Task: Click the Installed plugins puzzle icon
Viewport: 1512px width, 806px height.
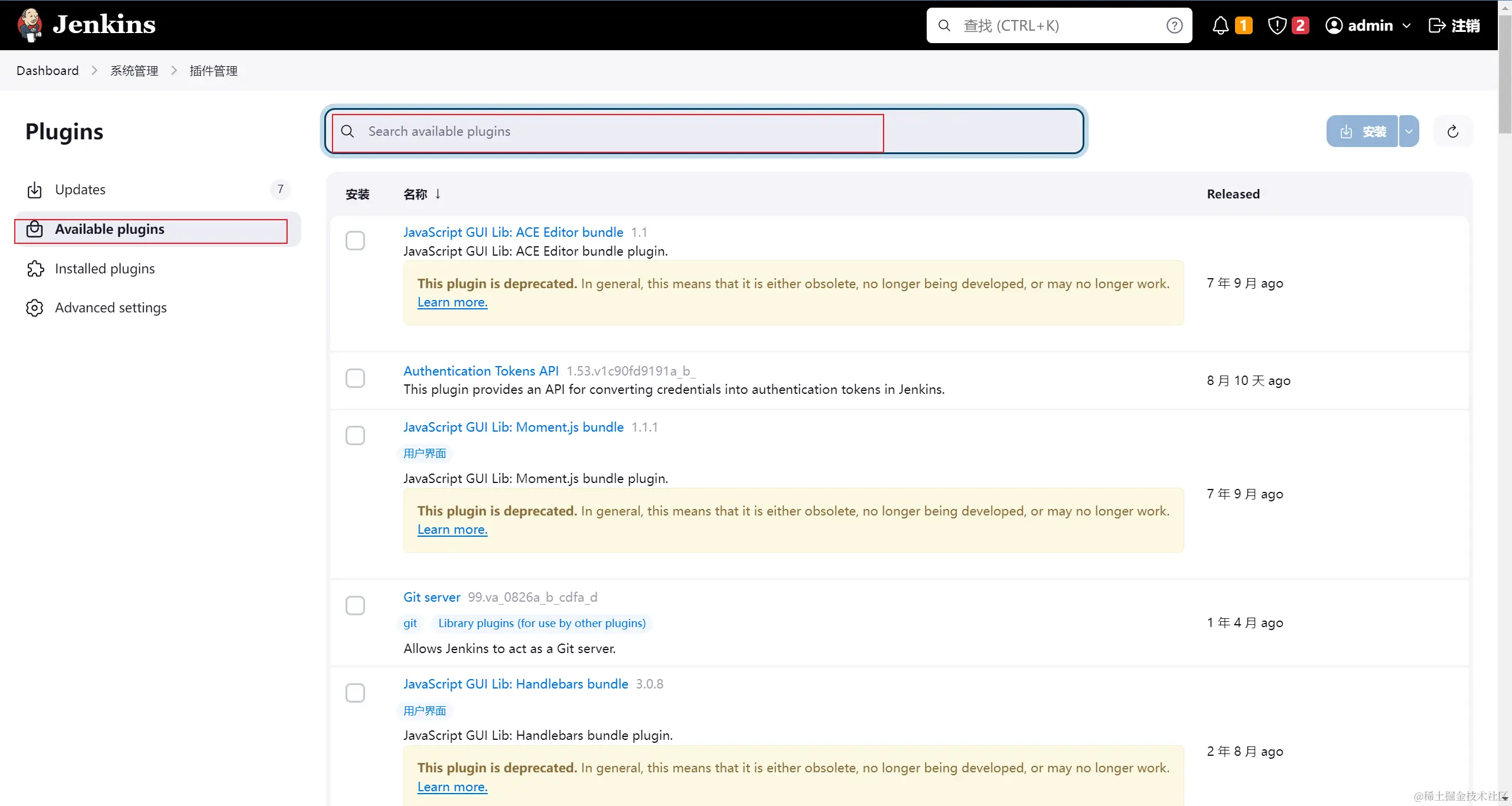Action: [35, 269]
